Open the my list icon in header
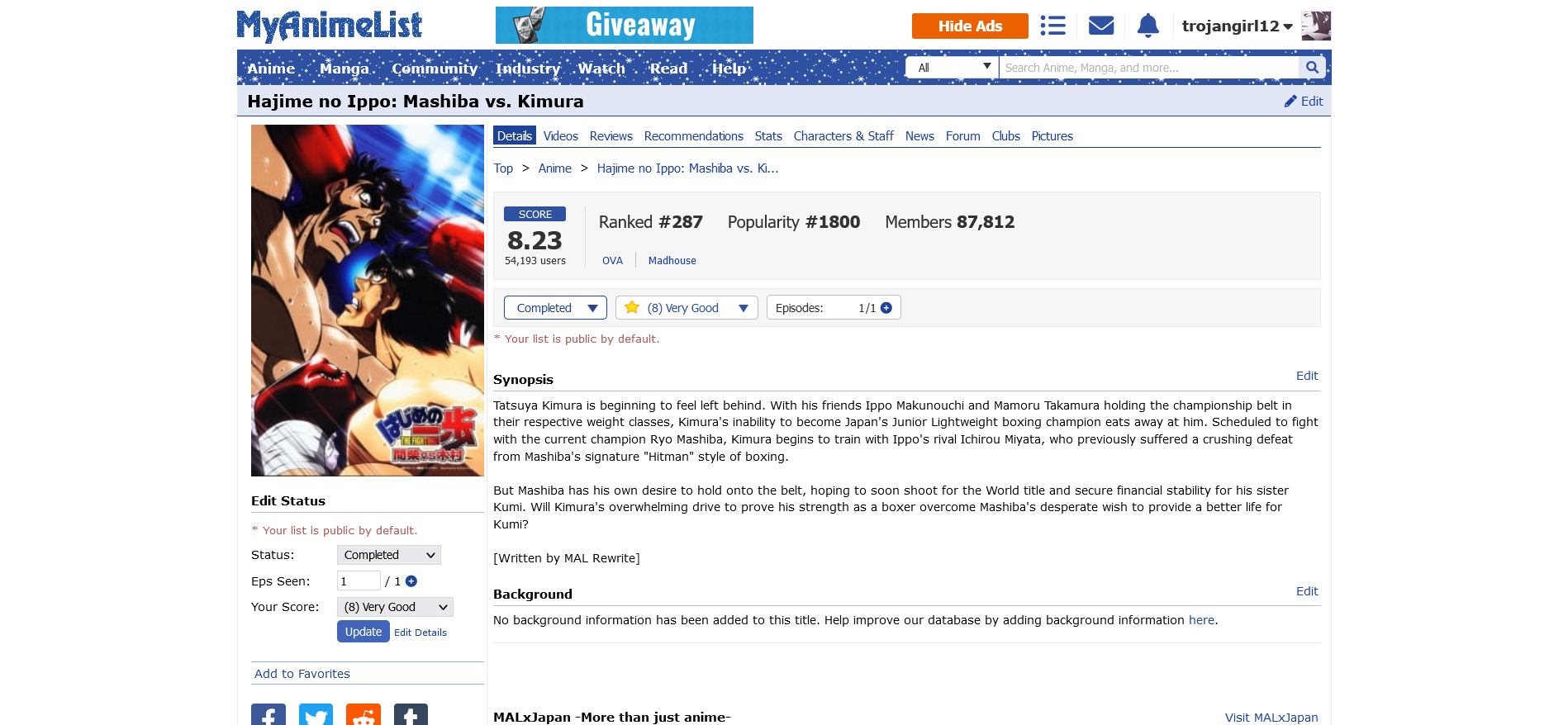Screen dimensions: 1568x725 click(1052, 26)
